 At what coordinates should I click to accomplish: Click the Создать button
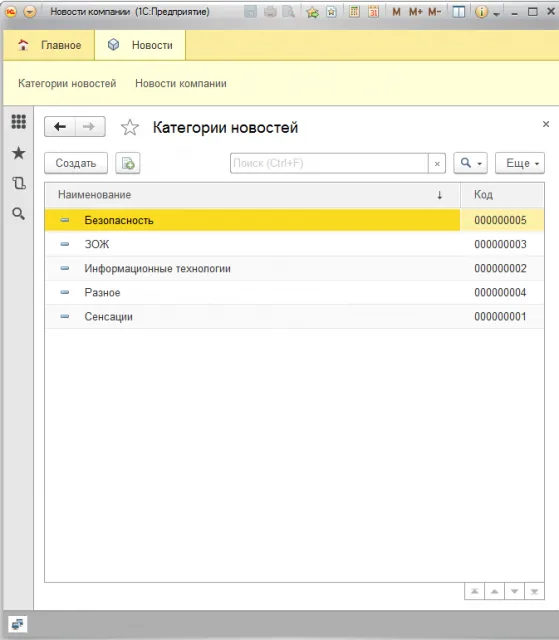coord(76,163)
